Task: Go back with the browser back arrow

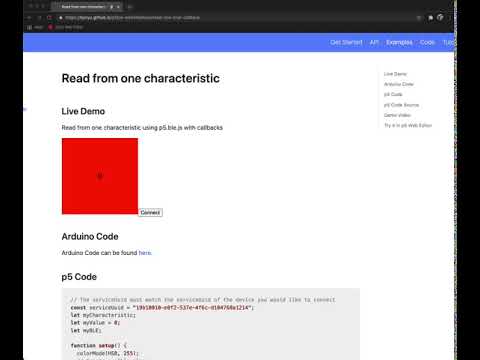Action: 29,17
